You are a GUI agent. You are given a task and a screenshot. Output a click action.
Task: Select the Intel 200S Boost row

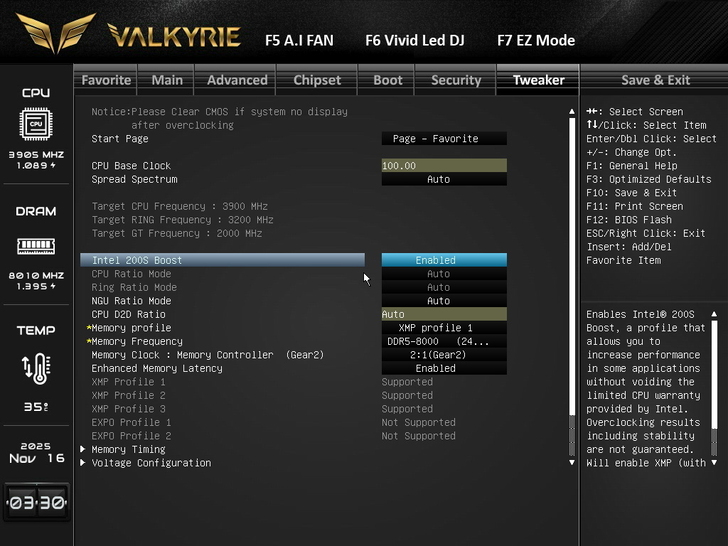(x=222, y=260)
